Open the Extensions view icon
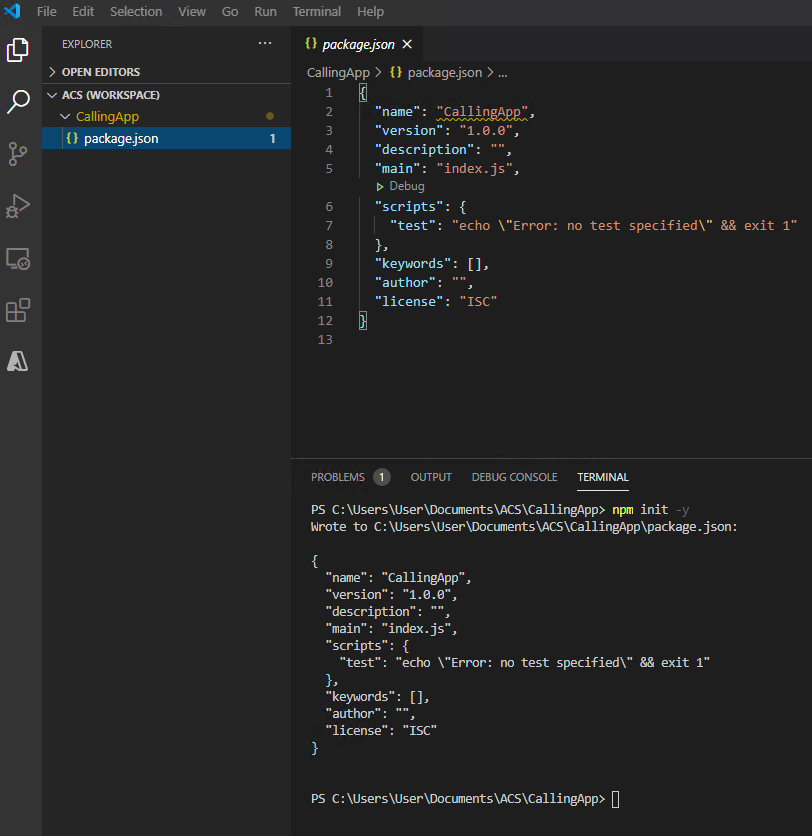This screenshot has height=836, width=812. (18, 311)
